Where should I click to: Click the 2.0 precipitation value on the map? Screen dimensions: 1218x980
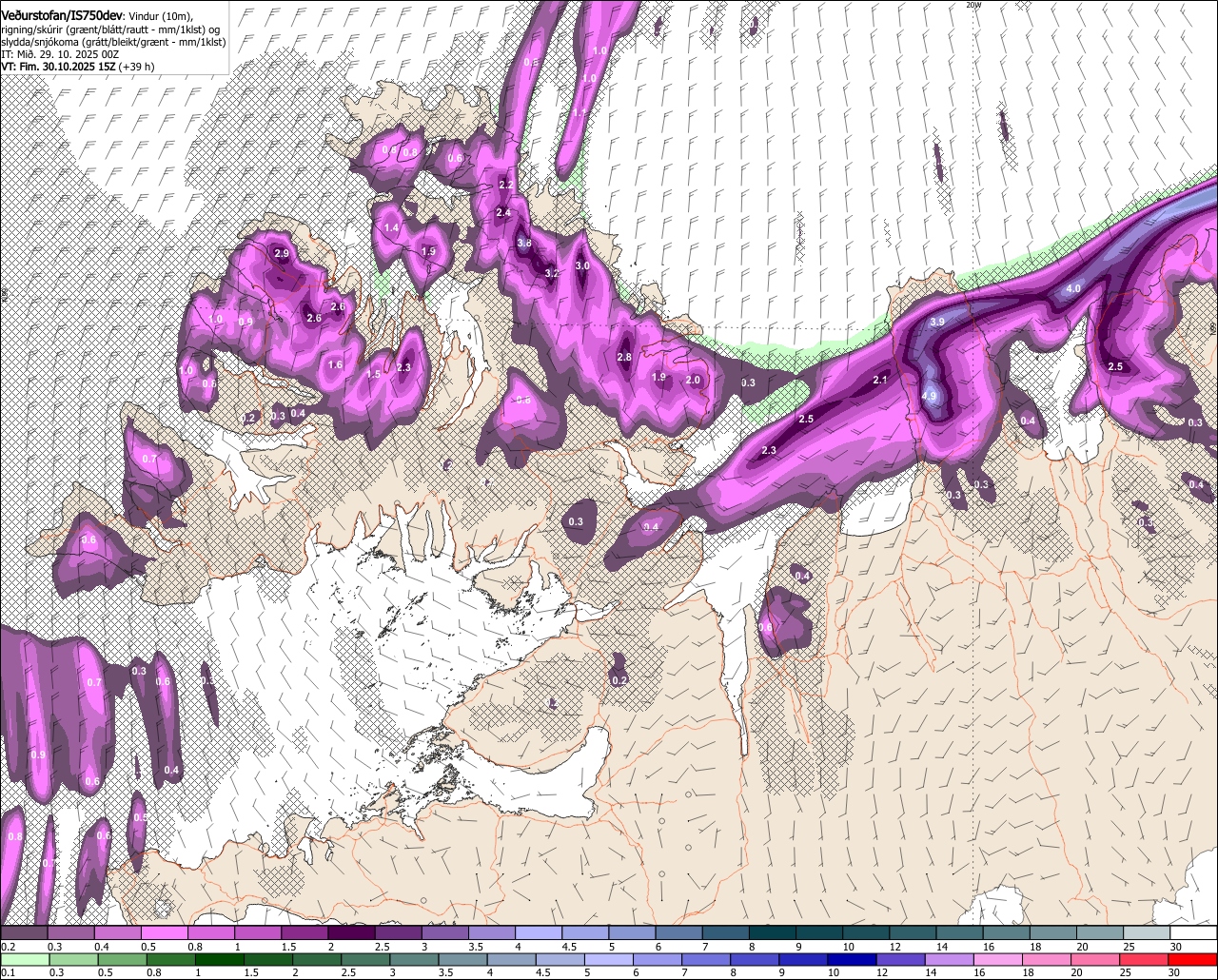coord(693,381)
